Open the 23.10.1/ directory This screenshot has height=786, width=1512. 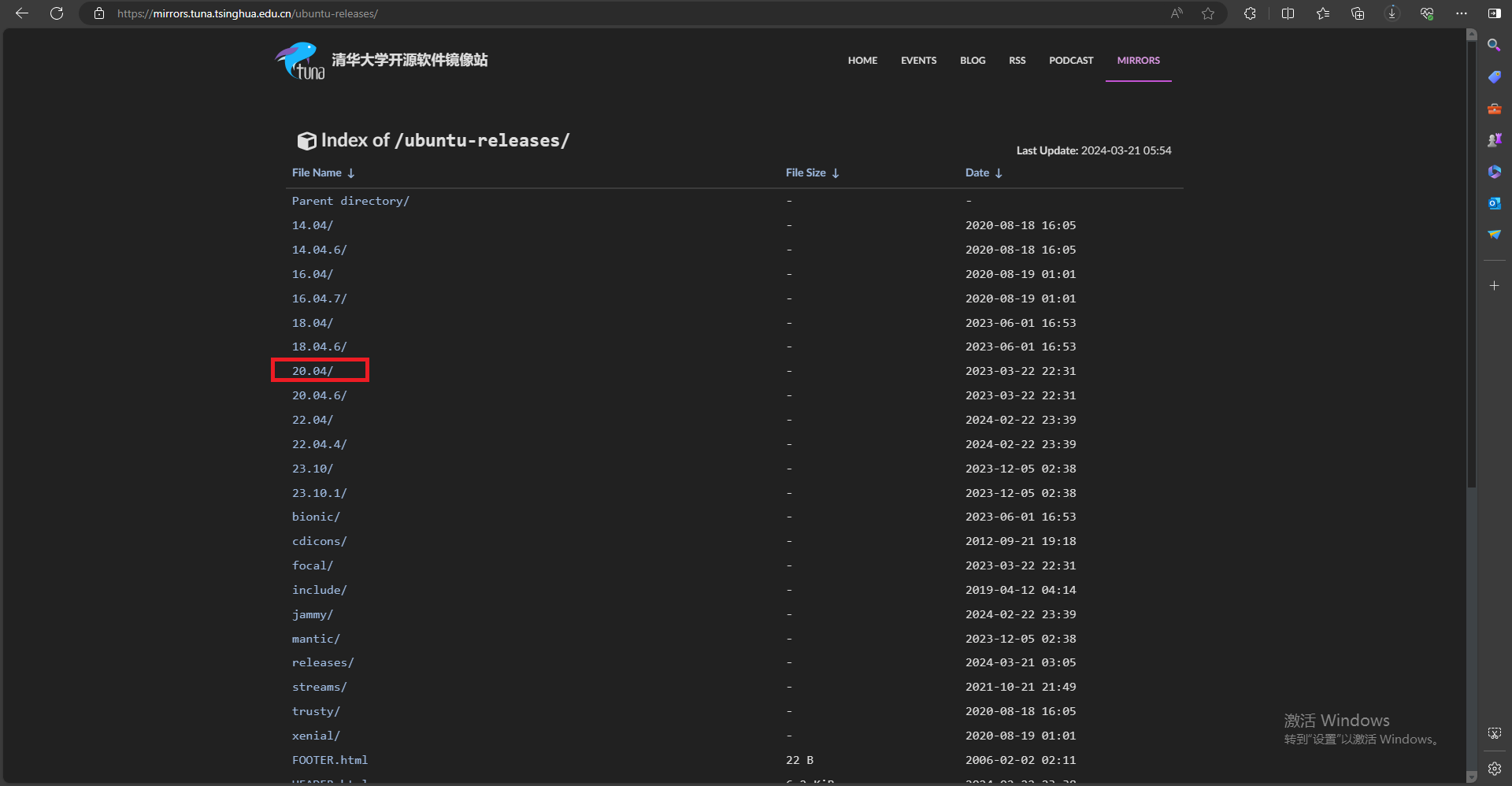319,493
